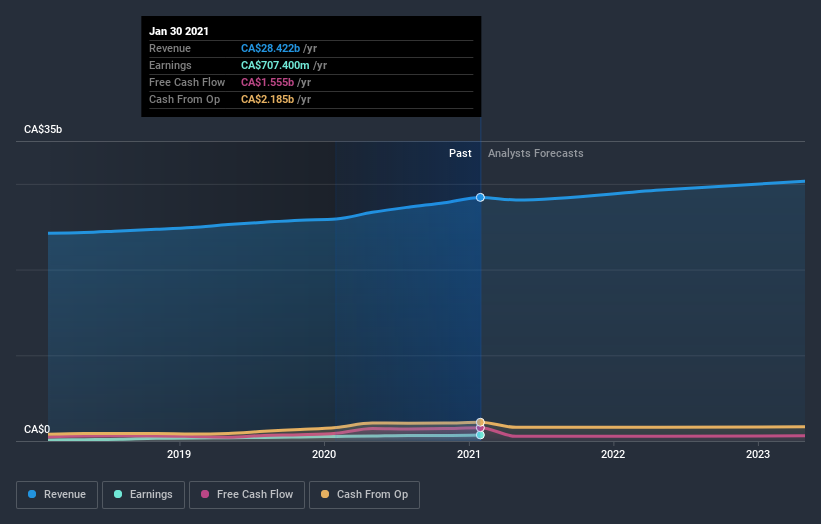Click the CA$707.400m earnings value
The width and height of the screenshot is (821, 524).
(275, 65)
